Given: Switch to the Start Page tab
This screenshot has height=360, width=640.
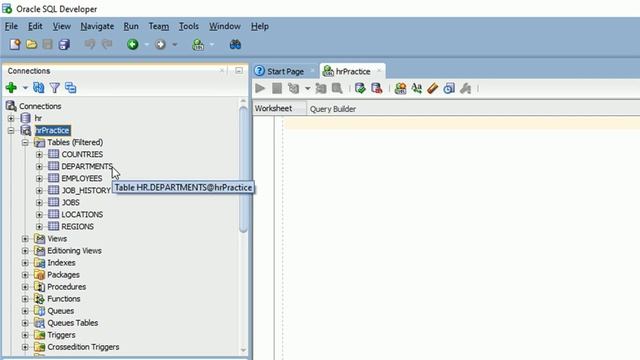Looking at the screenshot, I should (285, 71).
